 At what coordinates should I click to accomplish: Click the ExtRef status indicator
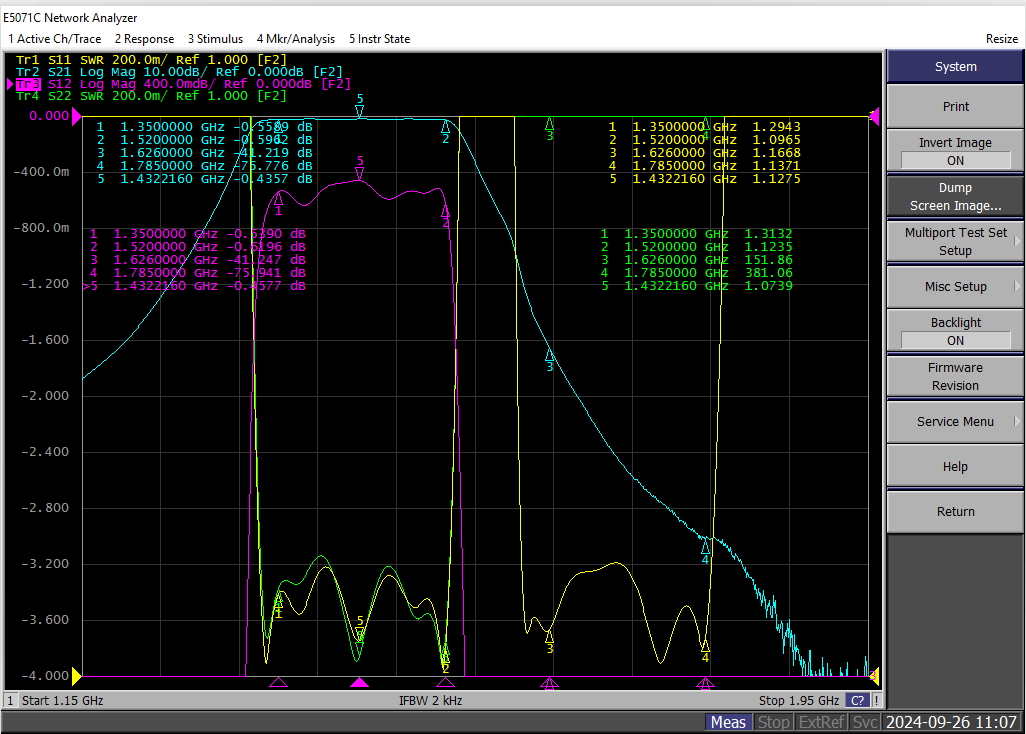[x=821, y=722]
